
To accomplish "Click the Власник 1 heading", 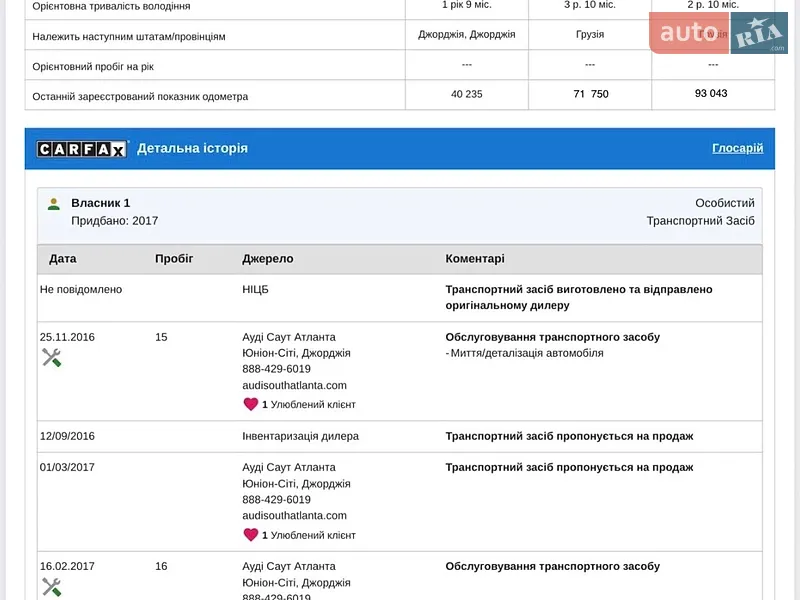I will pyautogui.click(x=101, y=203).
